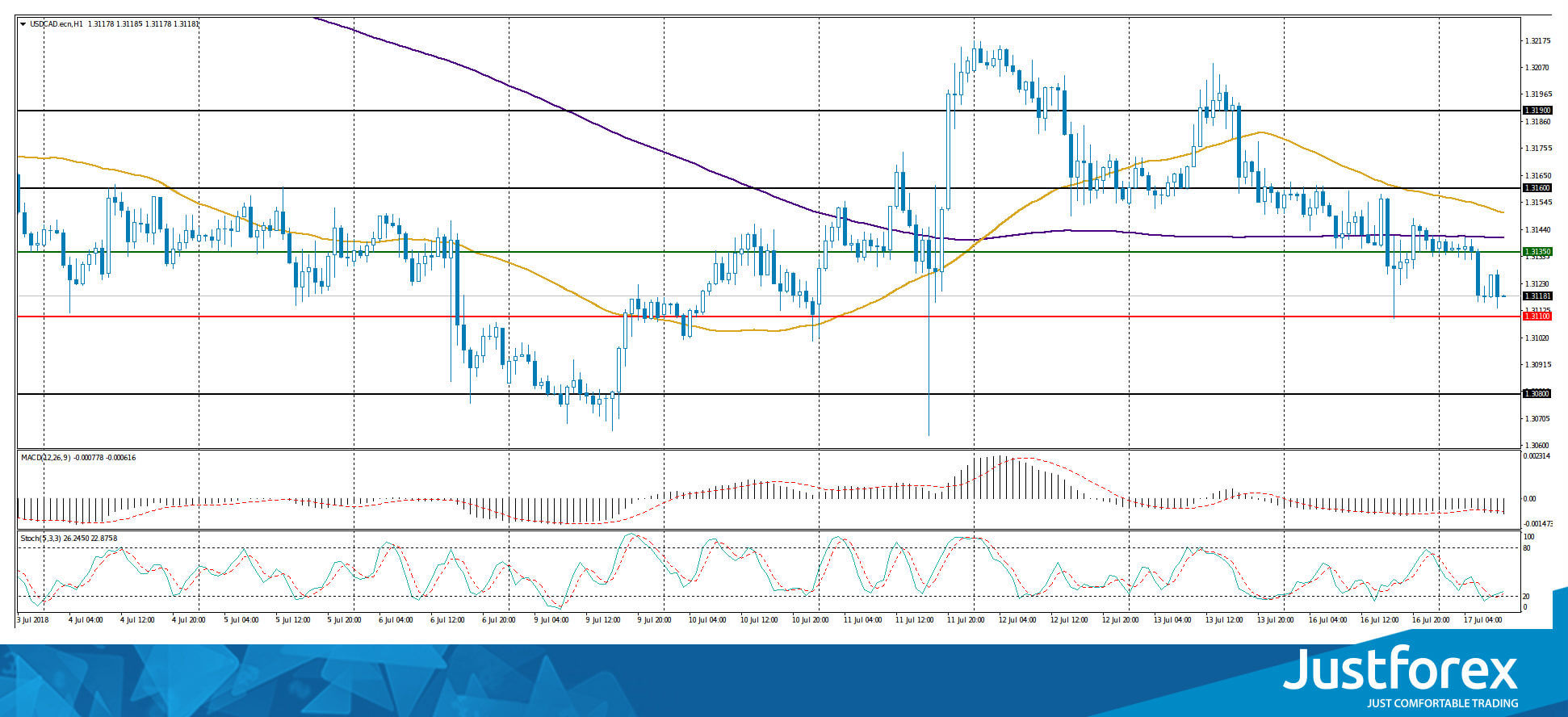This screenshot has height=717, width=1568.
Task: Click the 1.30915 price axis value
Action: coord(1538,365)
